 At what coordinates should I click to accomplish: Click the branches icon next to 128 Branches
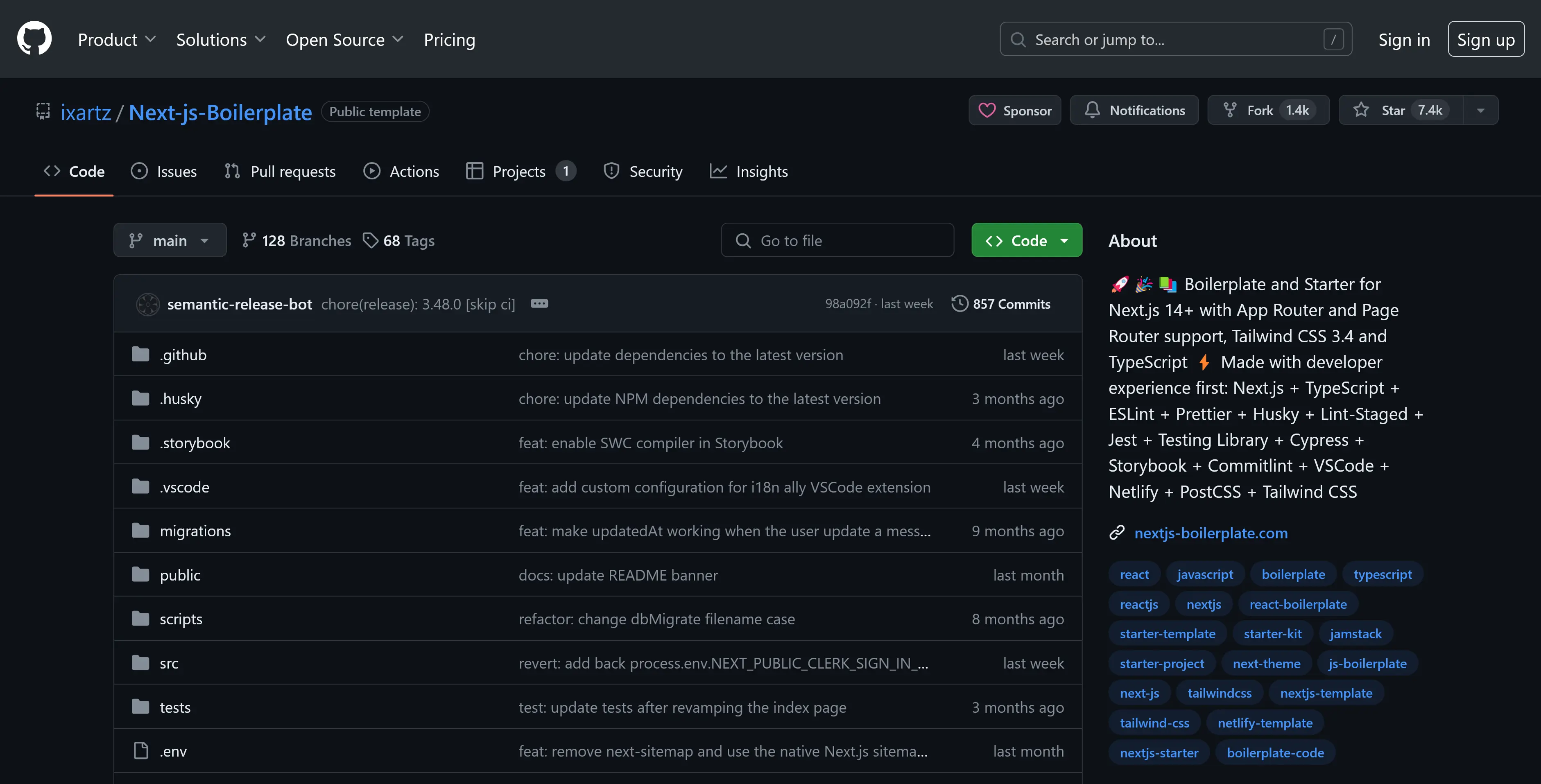pyautogui.click(x=249, y=240)
